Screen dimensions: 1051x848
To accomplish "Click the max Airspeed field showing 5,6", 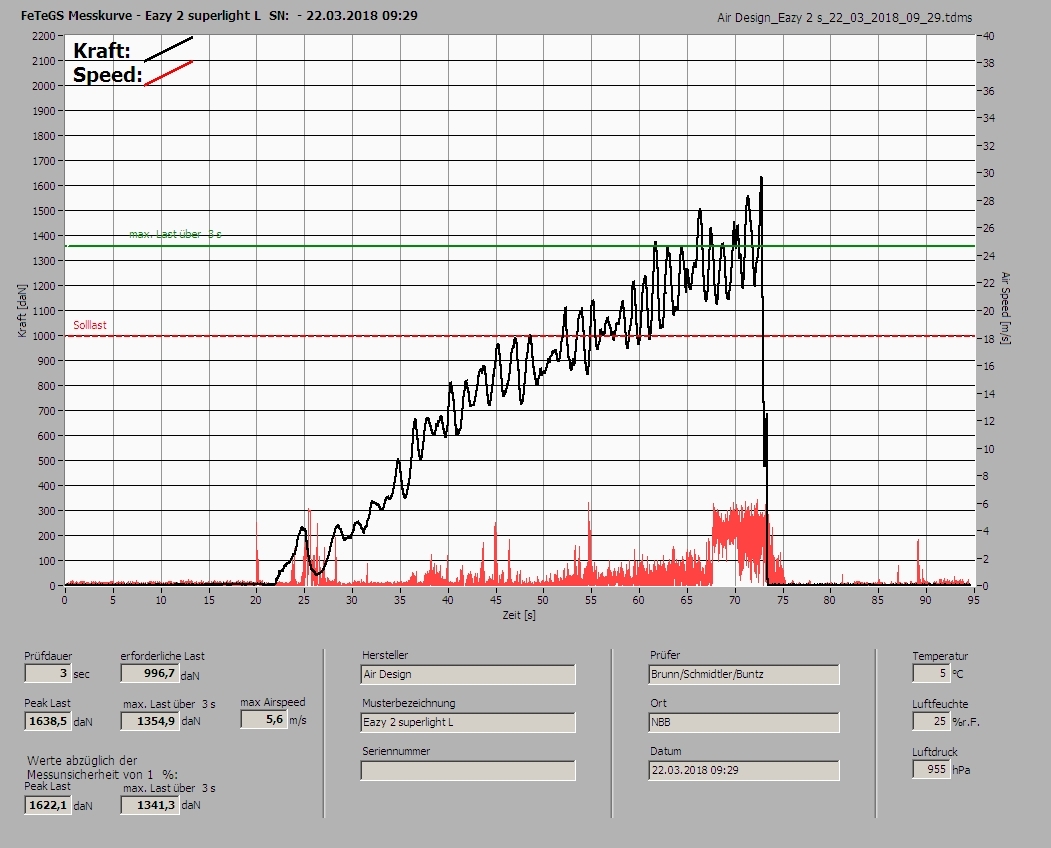I will pyautogui.click(x=263, y=719).
